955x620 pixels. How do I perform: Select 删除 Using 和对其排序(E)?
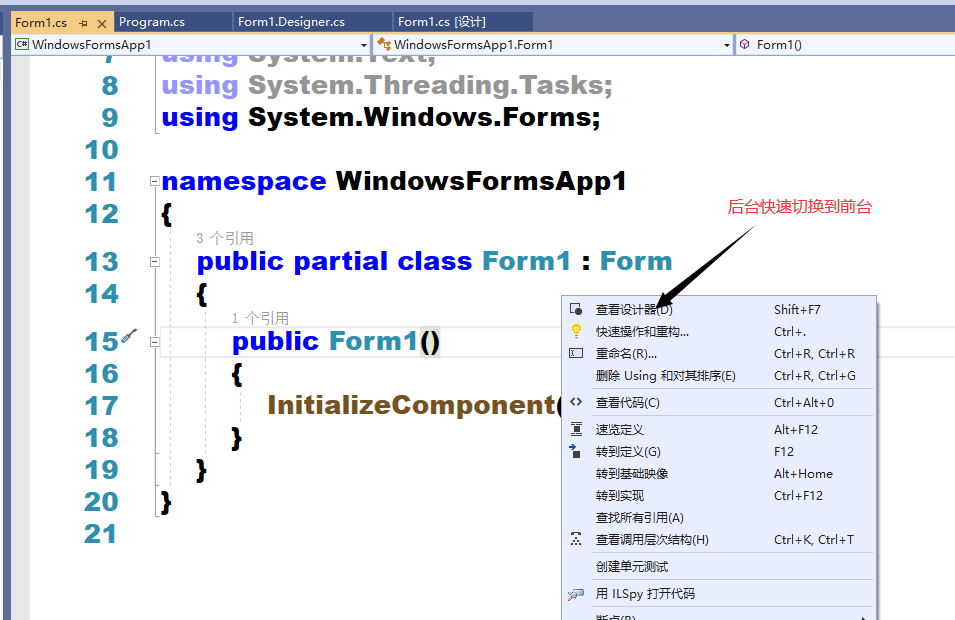[719, 375]
